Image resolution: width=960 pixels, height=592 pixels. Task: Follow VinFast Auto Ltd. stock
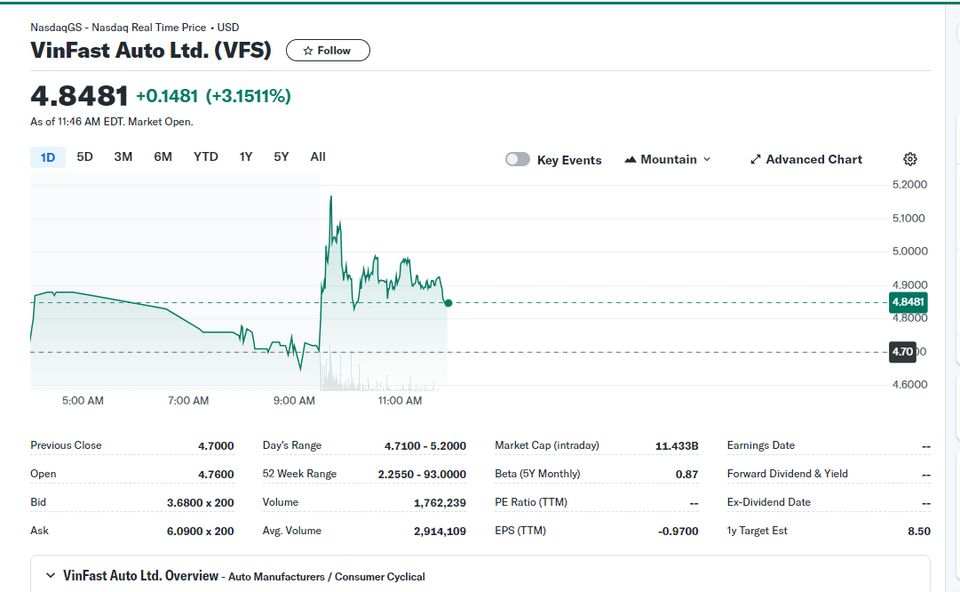328,50
